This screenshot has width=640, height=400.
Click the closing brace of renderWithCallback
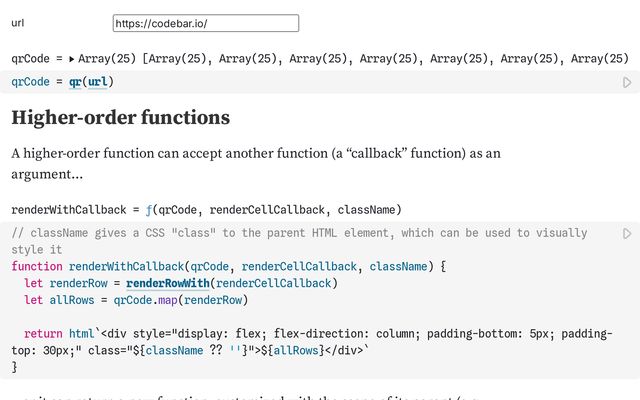click(x=14, y=367)
